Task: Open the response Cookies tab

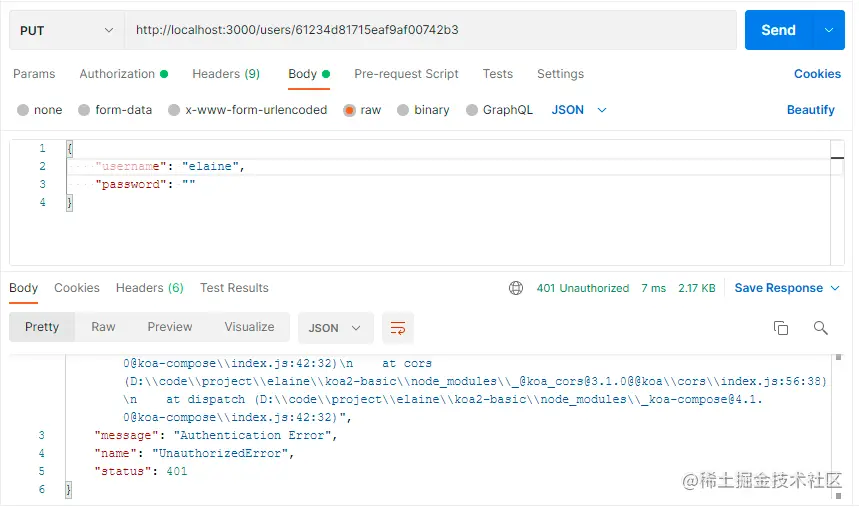Action: (77, 288)
